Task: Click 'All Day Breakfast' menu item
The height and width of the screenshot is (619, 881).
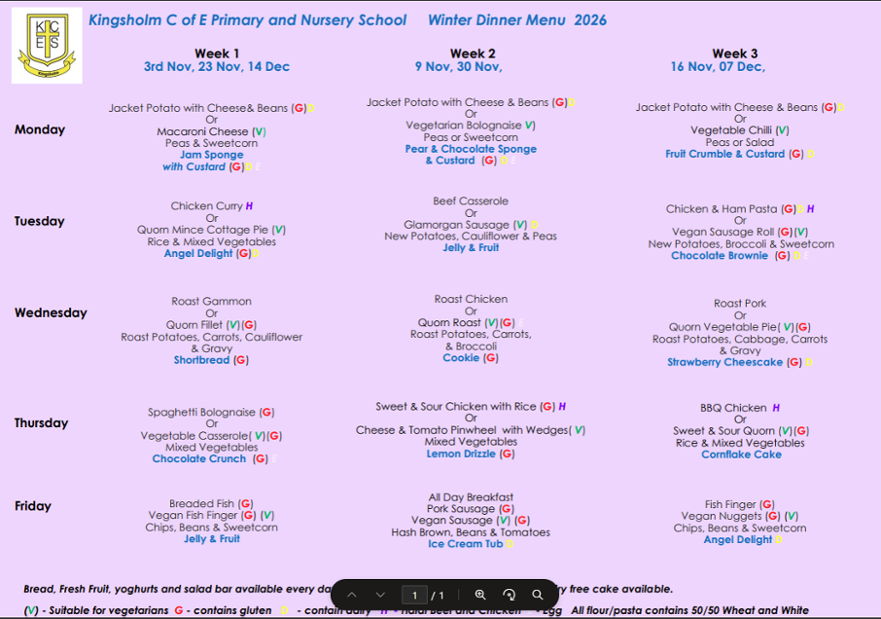Action: coord(471,497)
